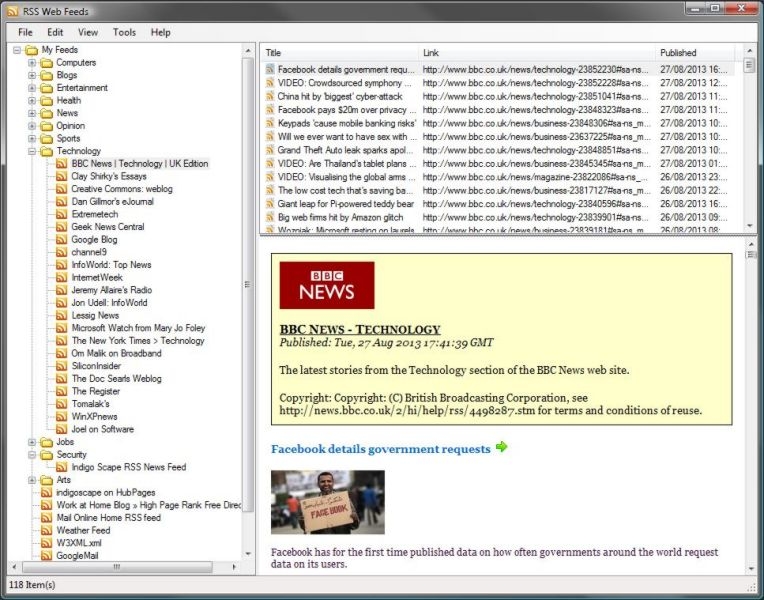
Task: Click the Creative Commons weblog feed icon
Action: 61,189
